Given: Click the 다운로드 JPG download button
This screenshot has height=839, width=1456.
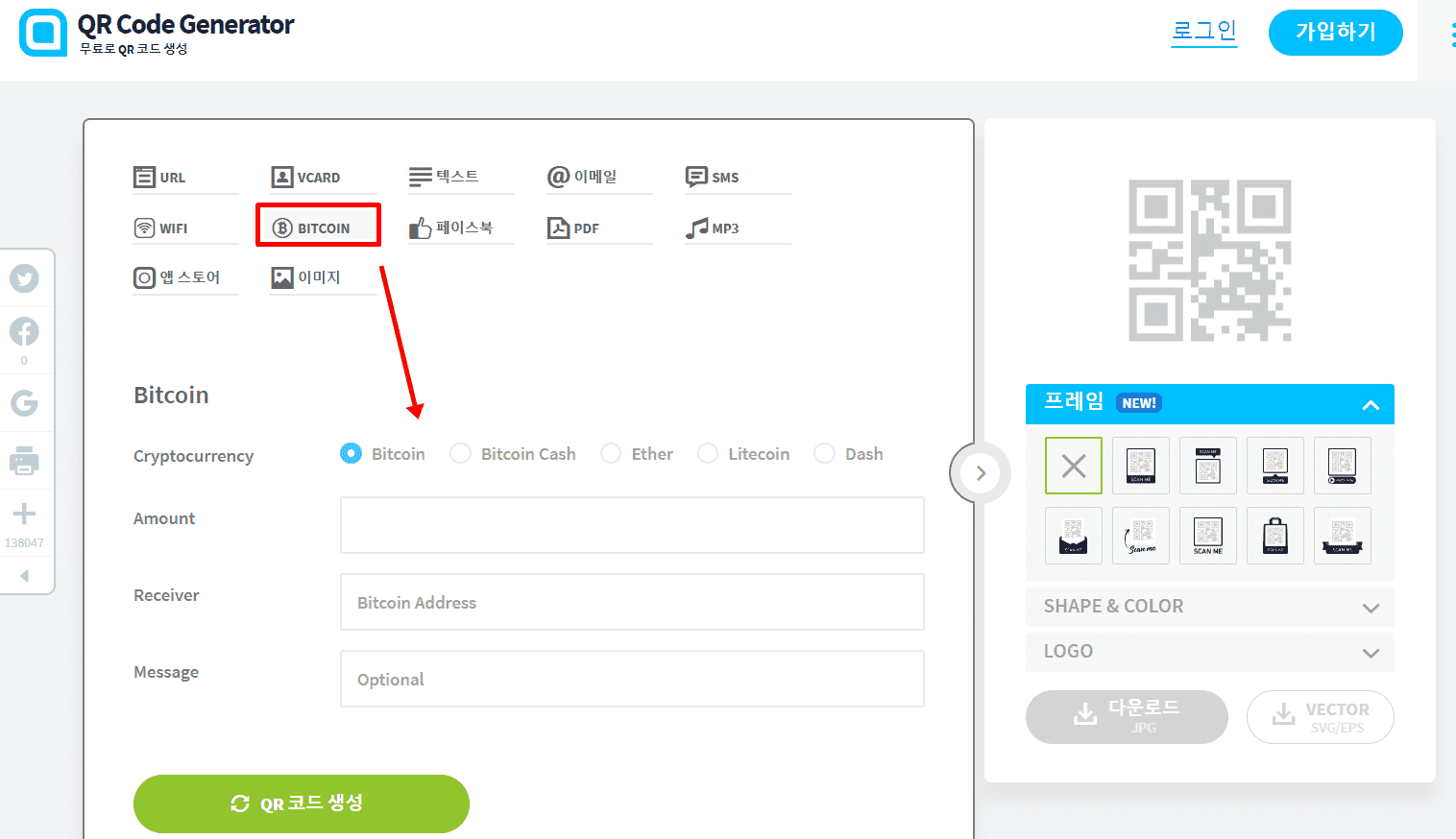Looking at the screenshot, I should [x=1127, y=717].
